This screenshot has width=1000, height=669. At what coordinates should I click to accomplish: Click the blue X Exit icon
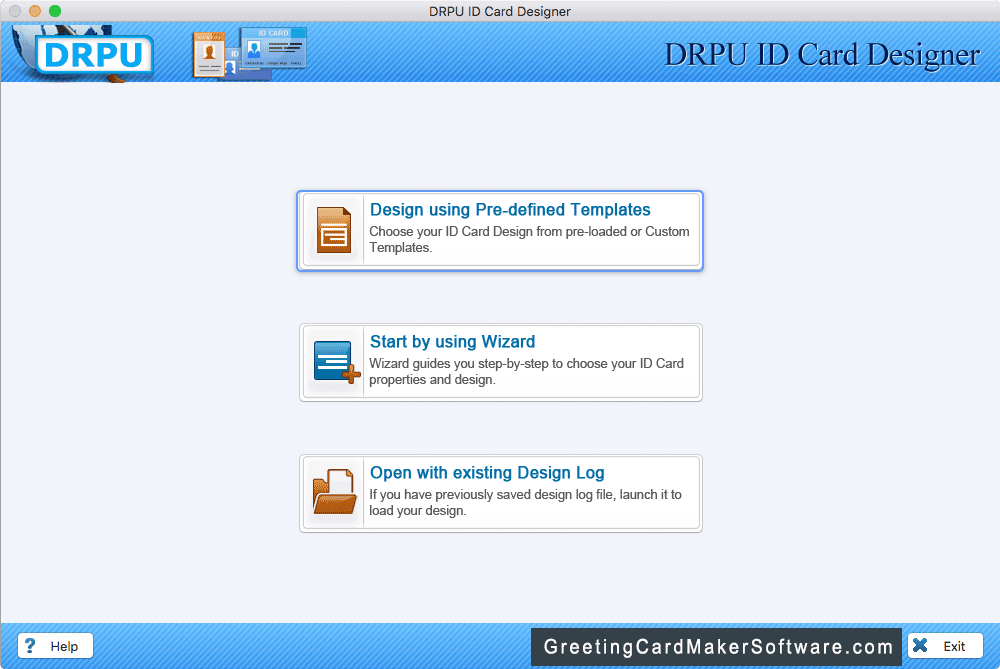(920, 645)
